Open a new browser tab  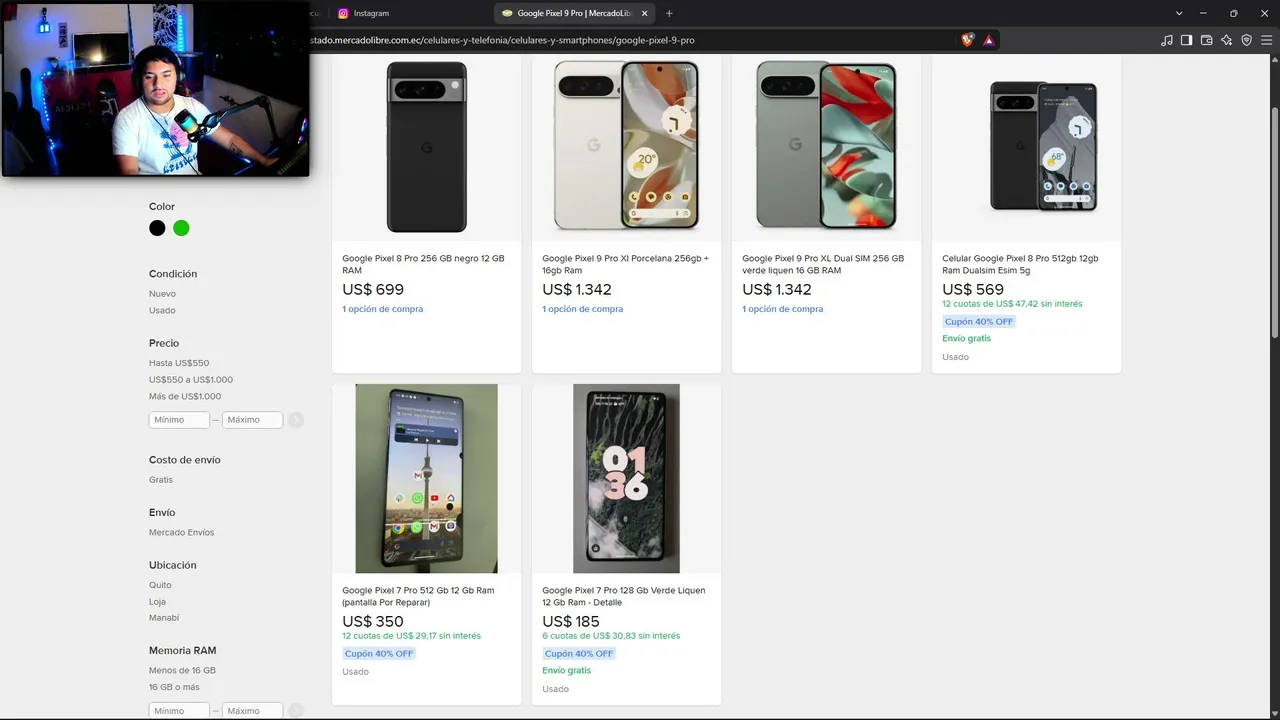(x=669, y=13)
